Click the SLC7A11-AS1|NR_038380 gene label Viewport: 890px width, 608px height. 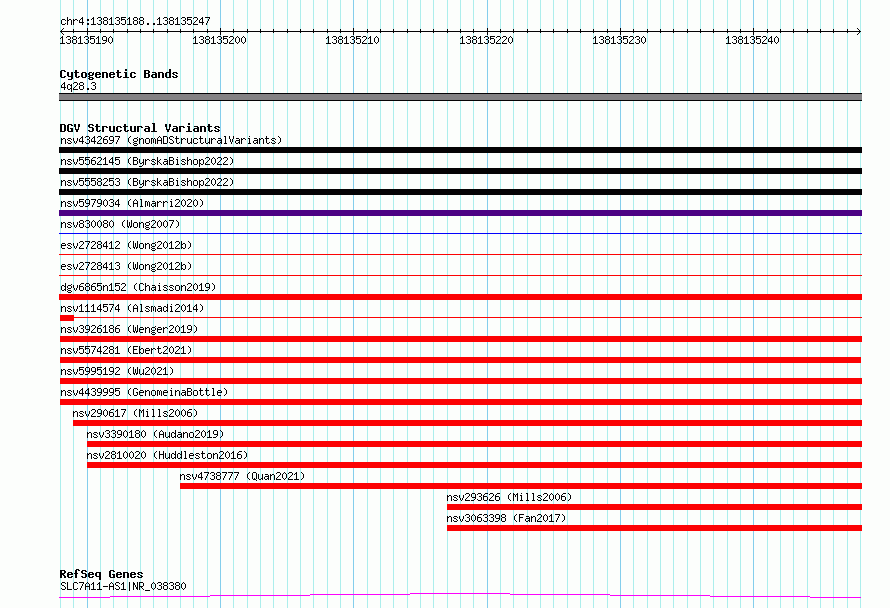123,586
